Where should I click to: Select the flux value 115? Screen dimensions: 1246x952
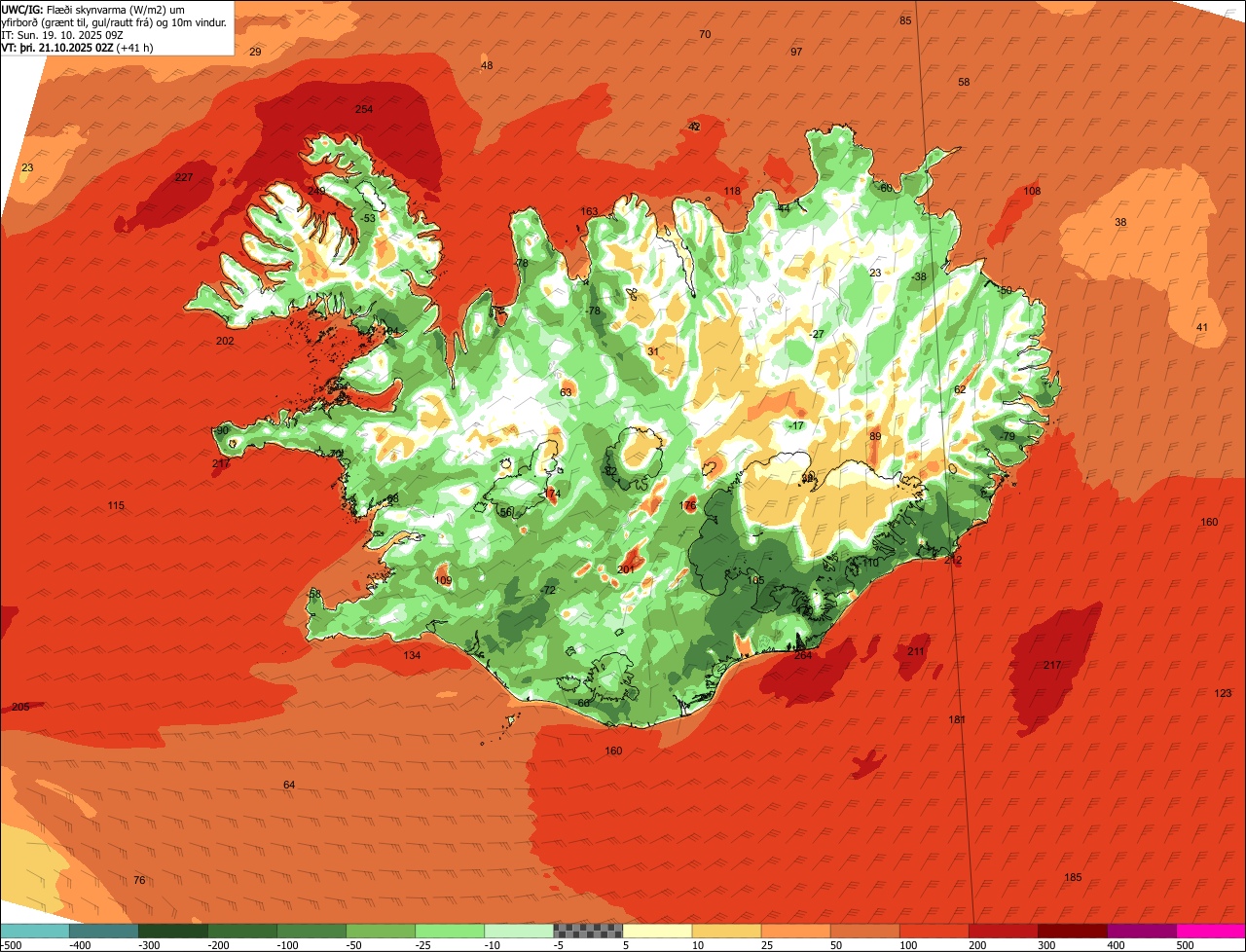[x=116, y=505]
